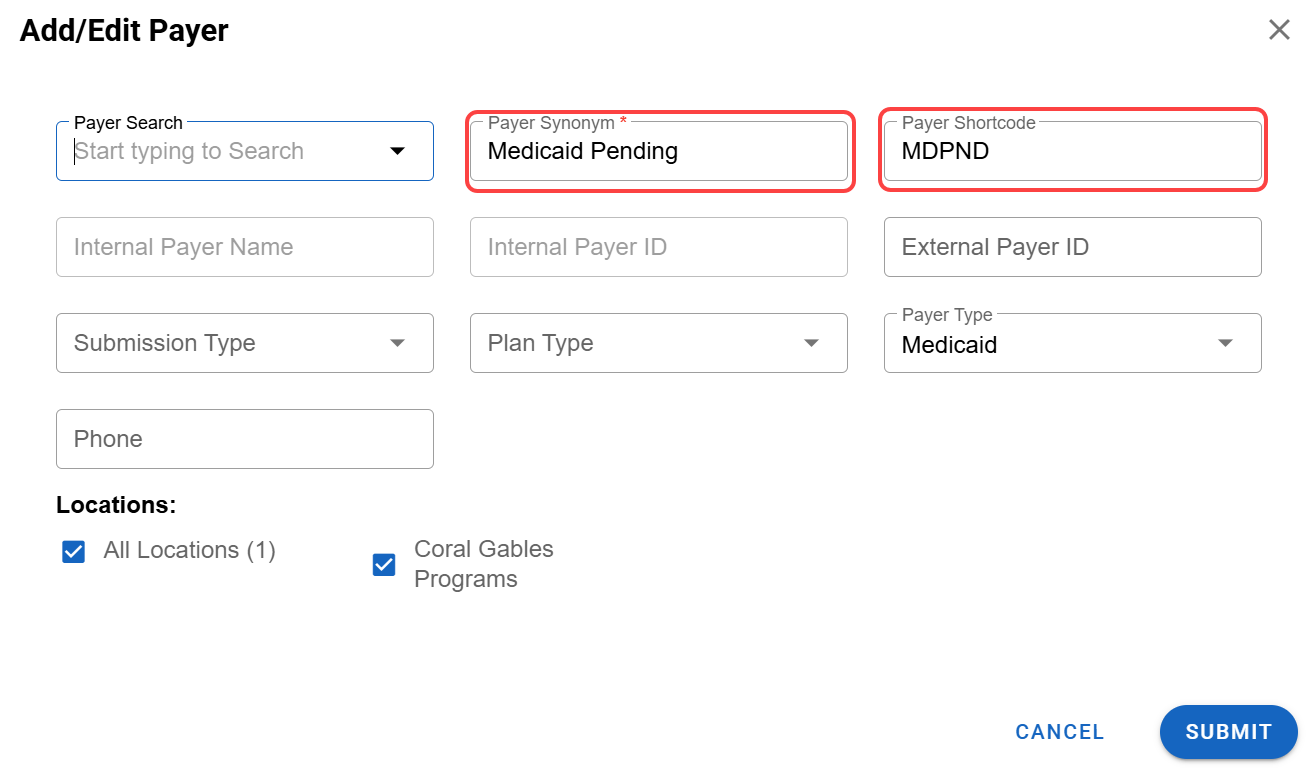The height and width of the screenshot is (768, 1311).
Task: Click the Coral Gables Programs label text
Action: coord(484,564)
